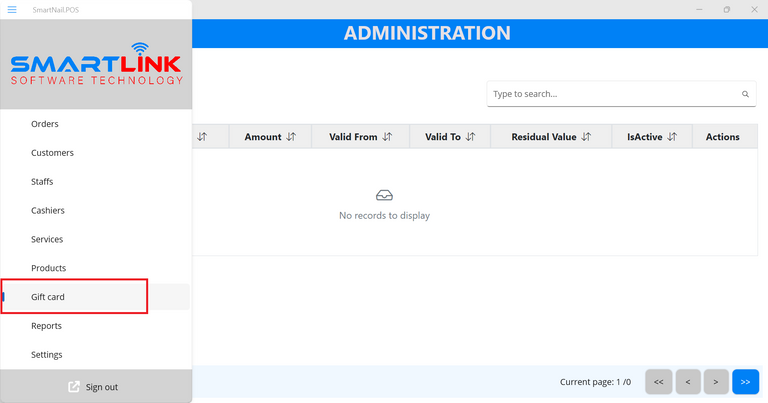The image size is (768, 403).
Task: Go to Staffs in sidebar
Action: pos(42,182)
